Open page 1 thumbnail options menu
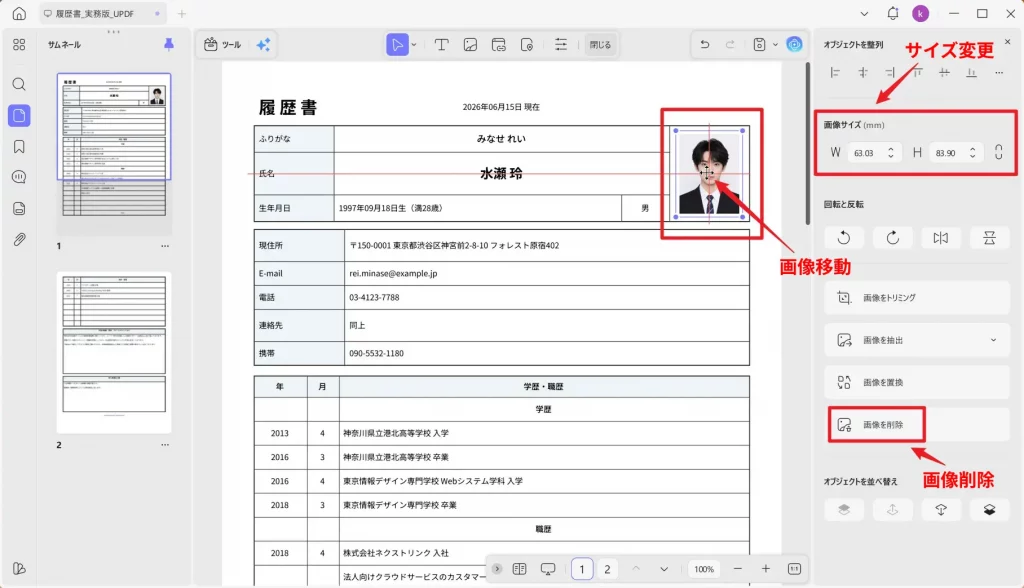Image resolution: width=1024 pixels, height=588 pixels. (165, 246)
